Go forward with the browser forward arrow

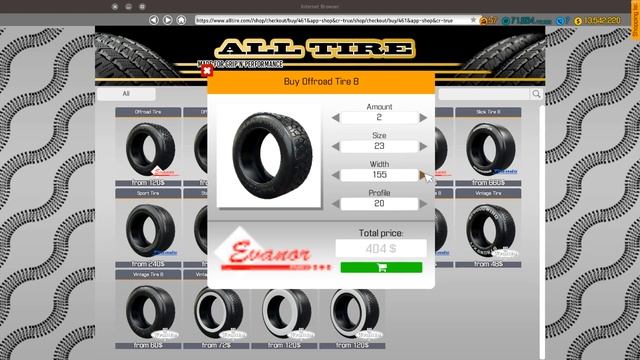click(x=167, y=20)
